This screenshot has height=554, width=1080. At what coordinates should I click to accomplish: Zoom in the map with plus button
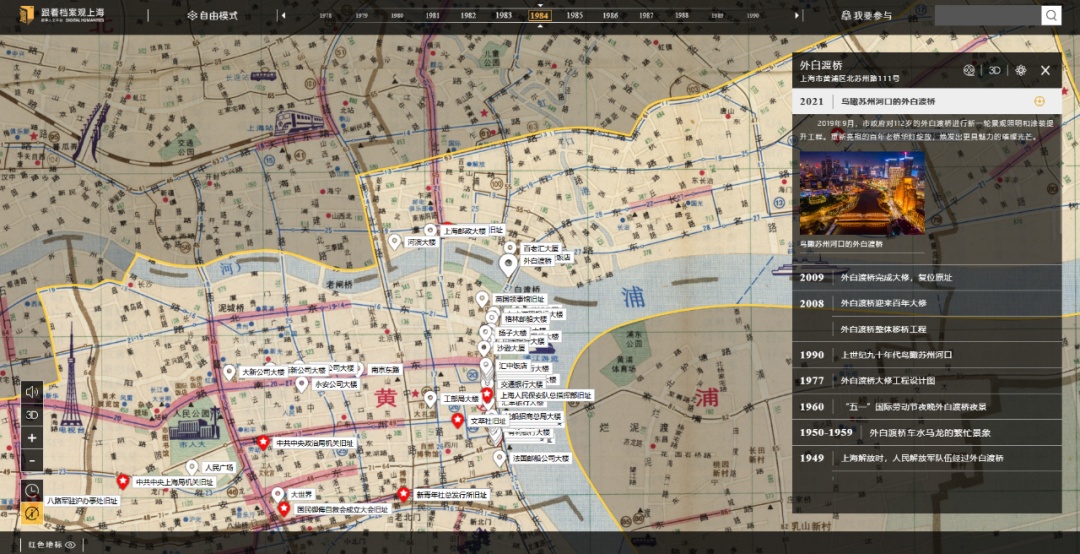point(32,438)
